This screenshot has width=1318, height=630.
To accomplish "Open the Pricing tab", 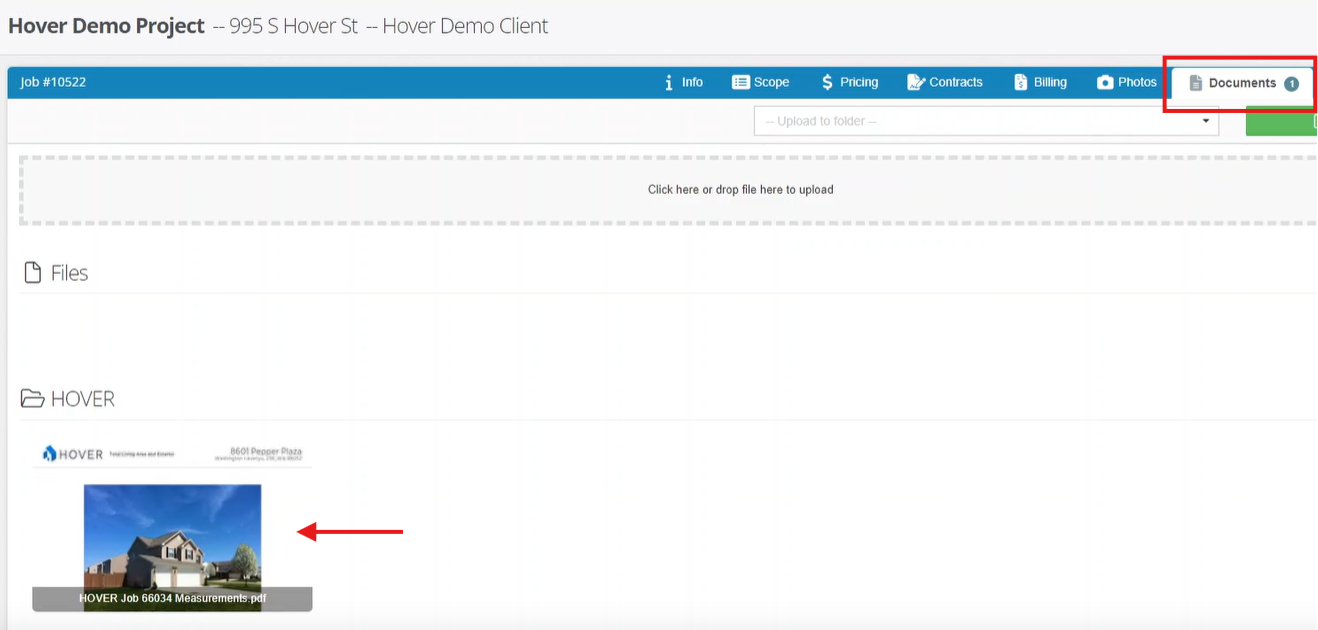I will coord(849,82).
